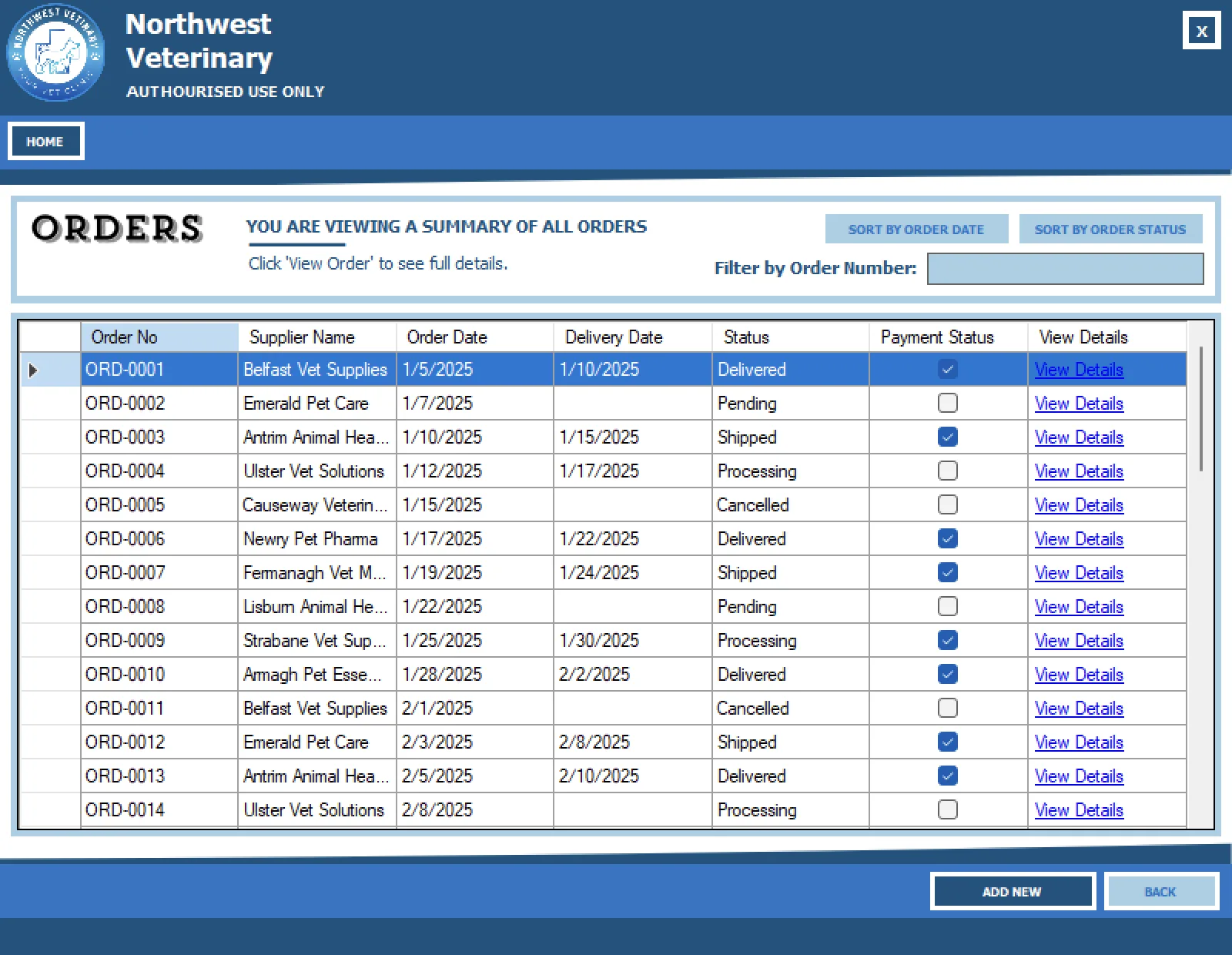
Task: Select the ORD-0013 order number cell
Action: [x=159, y=776]
